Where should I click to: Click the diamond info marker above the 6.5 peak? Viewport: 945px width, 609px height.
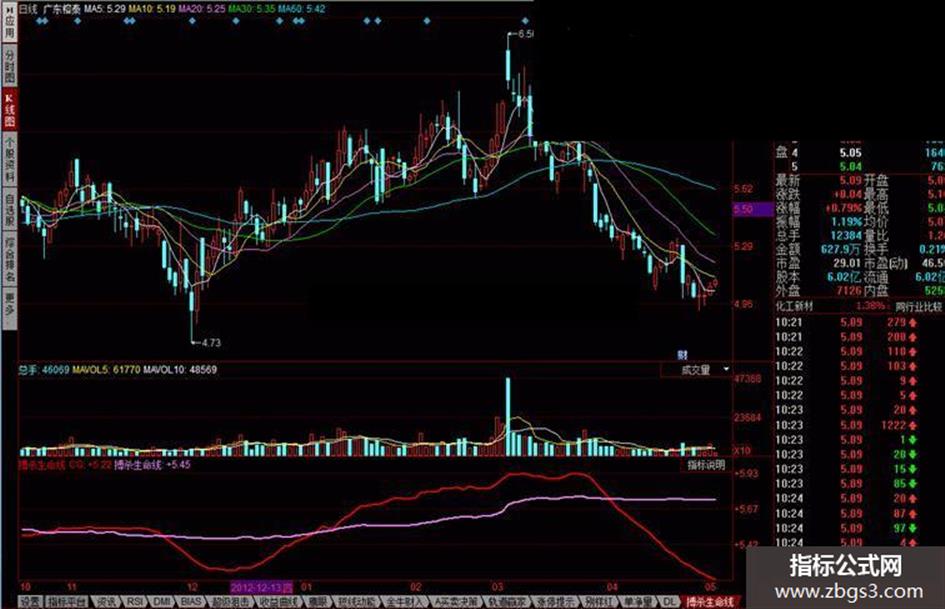point(525,21)
